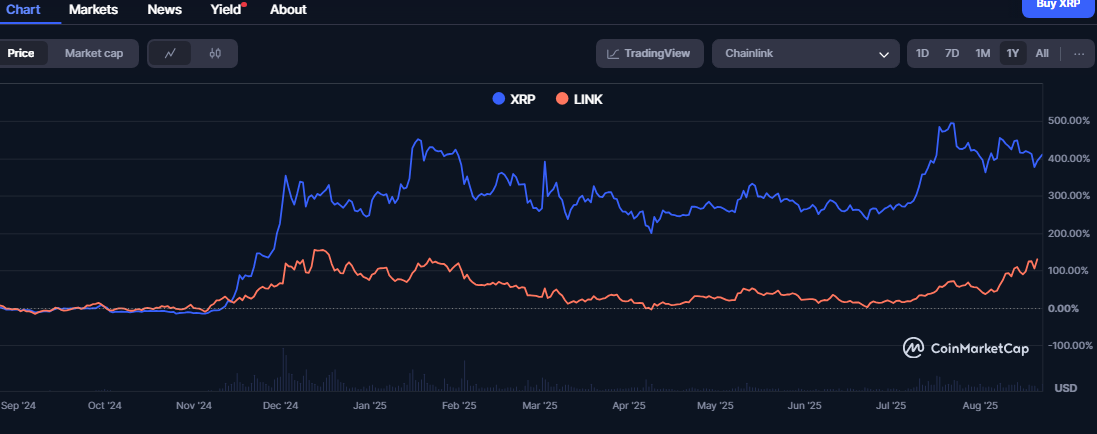Click the 300.00% axis label
Viewport: 1097px width, 434px height.
1068,195
